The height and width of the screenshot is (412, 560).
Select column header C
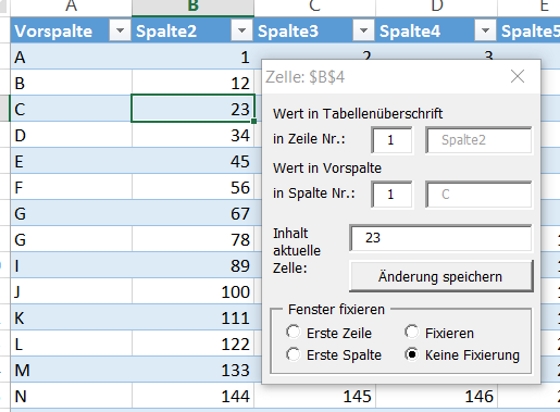(315, 7)
